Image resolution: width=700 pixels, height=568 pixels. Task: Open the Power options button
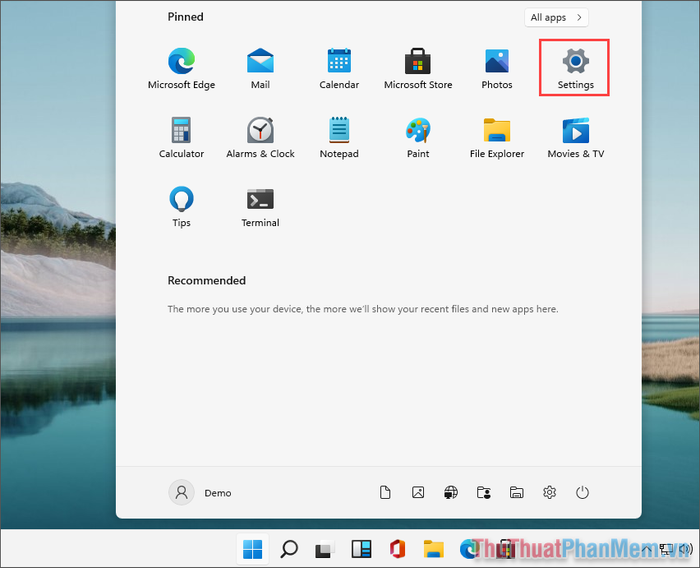[582, 493]
